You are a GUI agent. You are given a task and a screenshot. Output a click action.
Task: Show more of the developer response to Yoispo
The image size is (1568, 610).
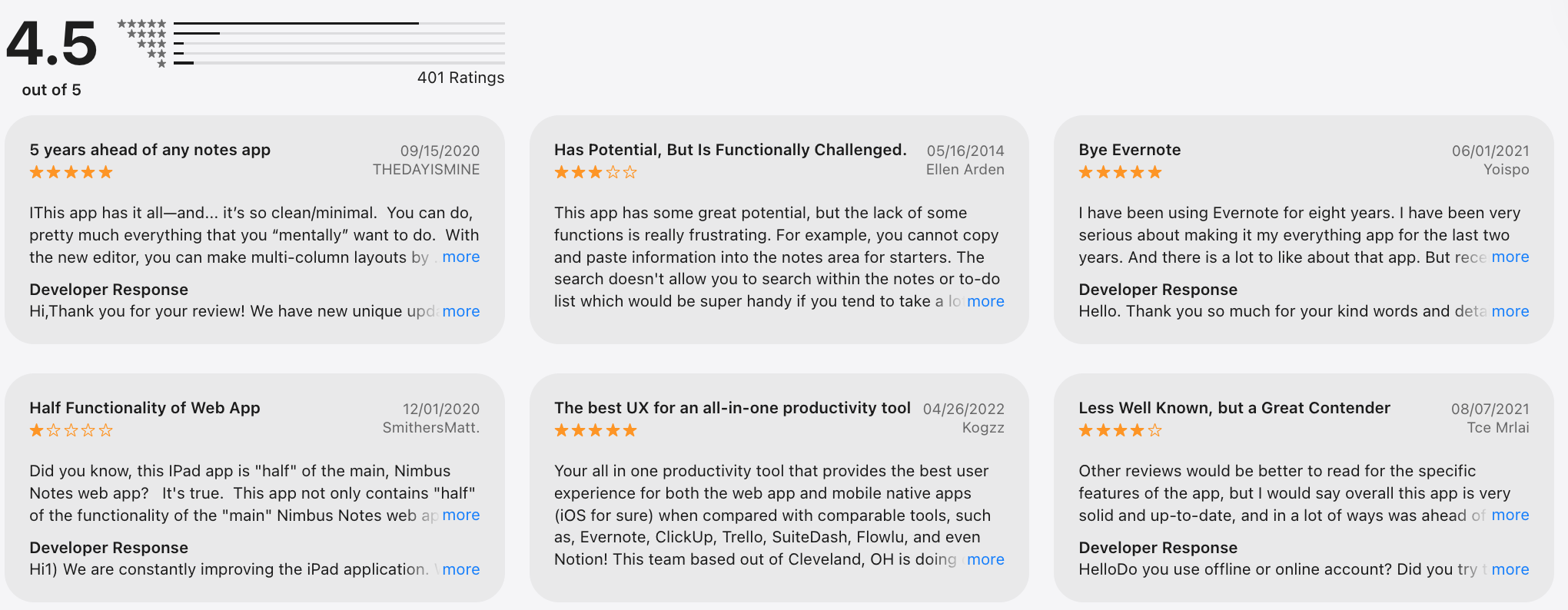[1510, 311]
